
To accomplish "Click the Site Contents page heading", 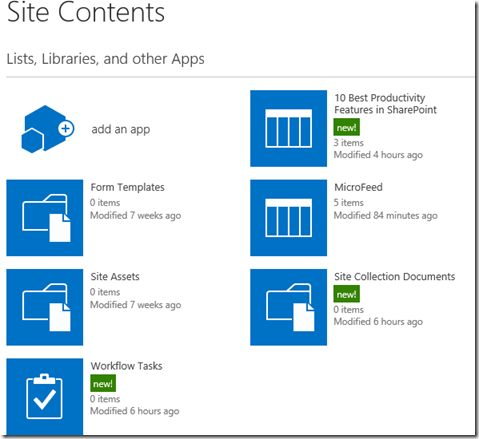I will pos(86,12).
